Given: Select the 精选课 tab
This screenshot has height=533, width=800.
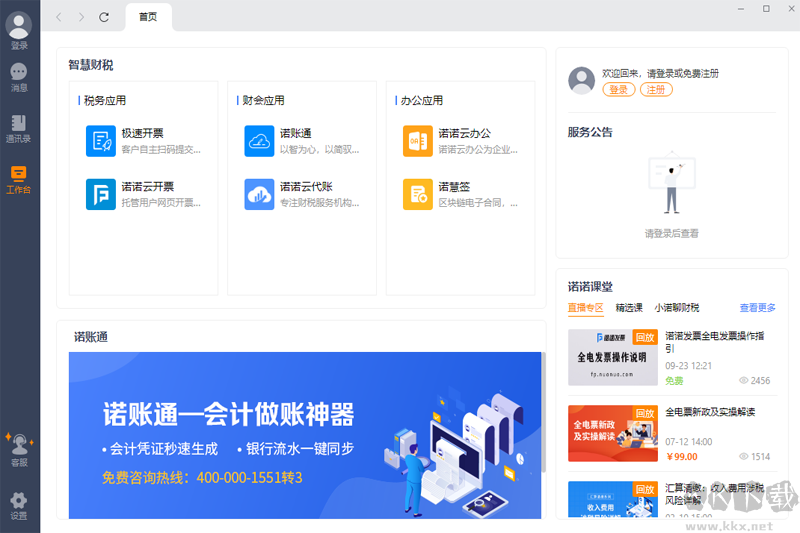Looking at the screenshot, I should pyautogui.click(x=629, y=308).
